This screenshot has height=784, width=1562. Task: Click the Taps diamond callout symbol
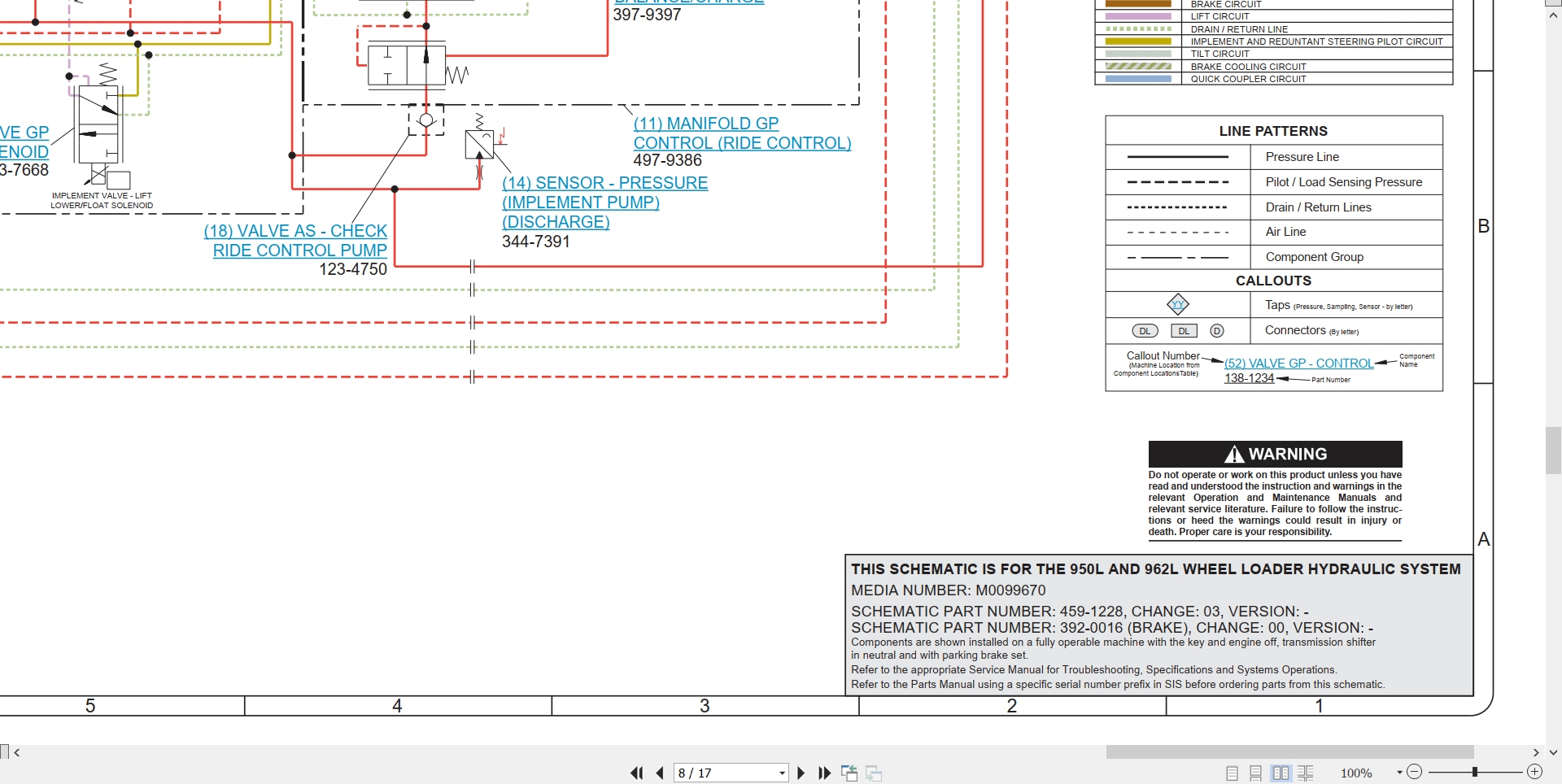(1178, 305)
